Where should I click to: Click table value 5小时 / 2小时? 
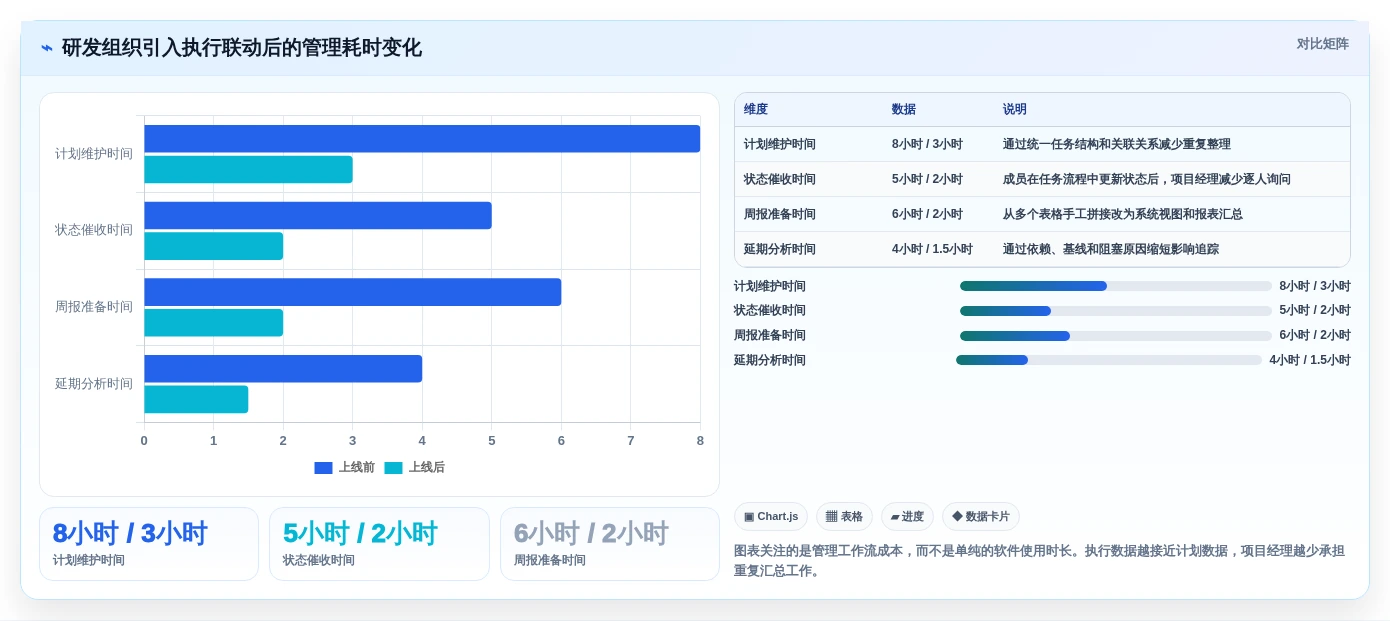(927, 179)
